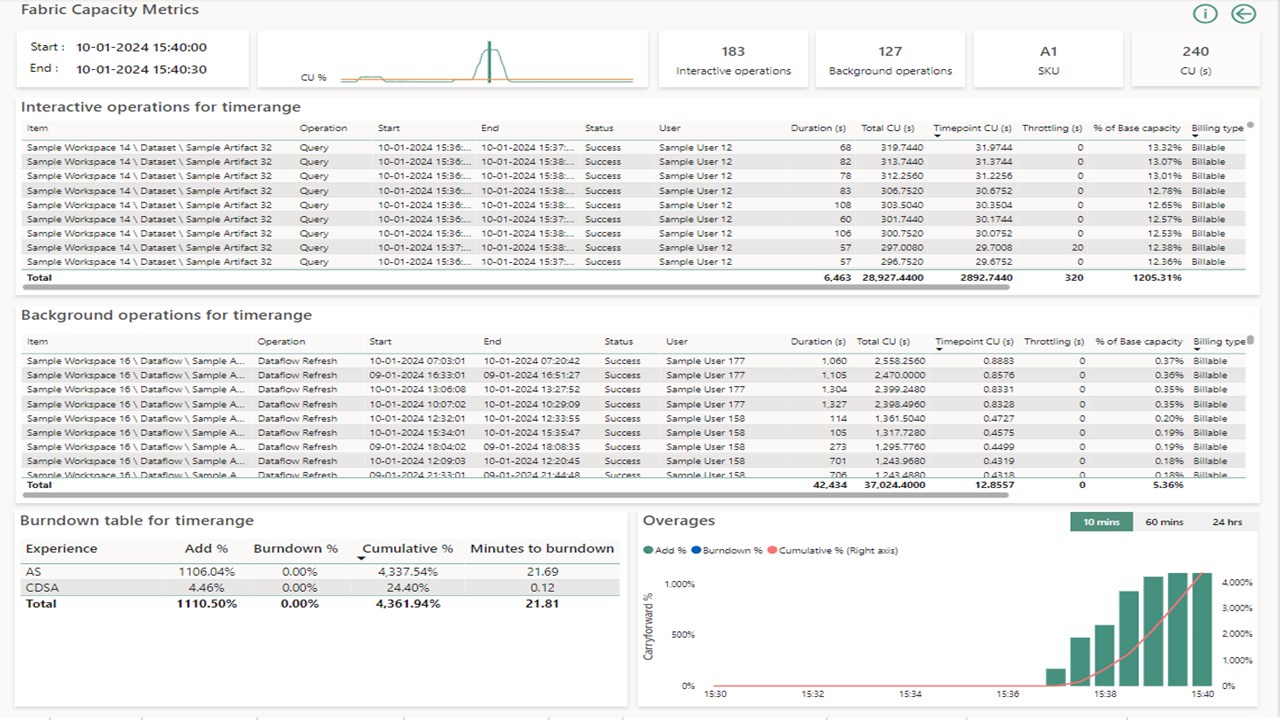Toggle sort order on Duration (s) column

[817, 128]
